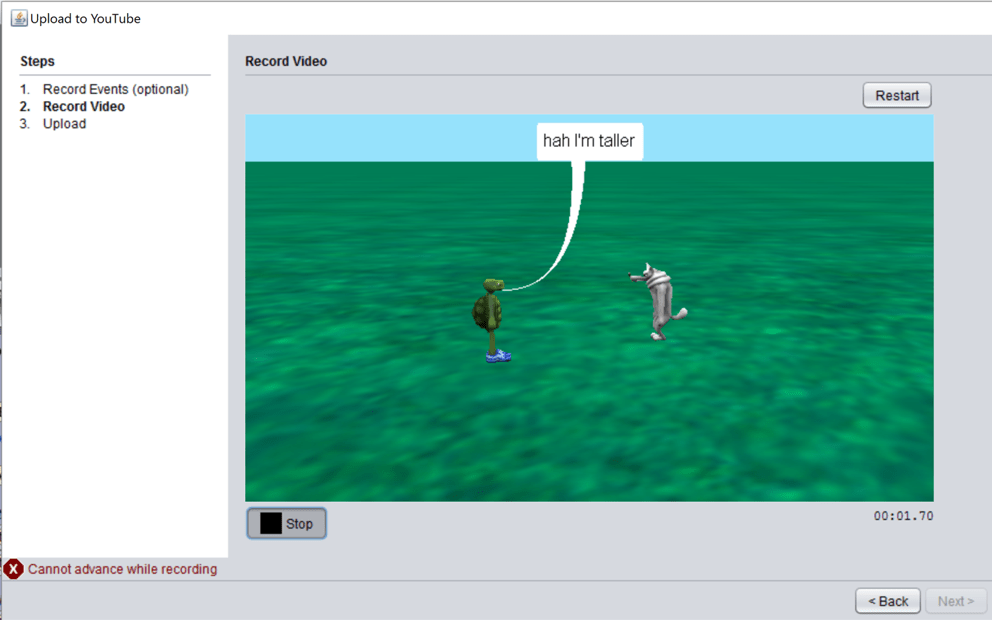This screenshot has height=620, width=992.
Task: Click the disabled Next button
Action: tap(955, 600)
